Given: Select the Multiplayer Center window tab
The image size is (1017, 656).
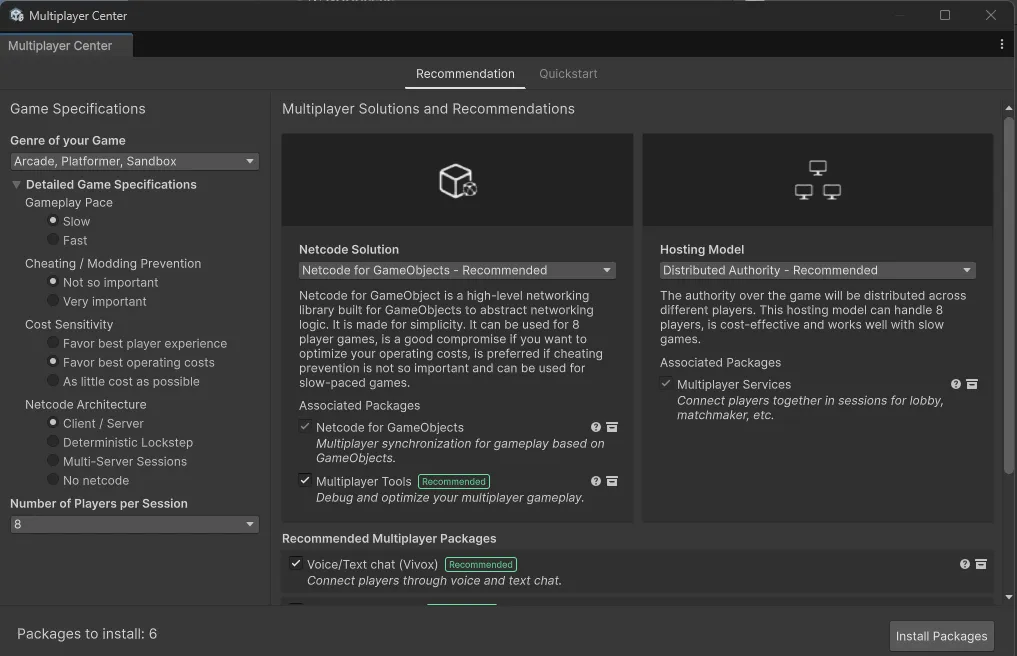Looking at the screenshot, I should pyautogui.click(x=66, y=45).
